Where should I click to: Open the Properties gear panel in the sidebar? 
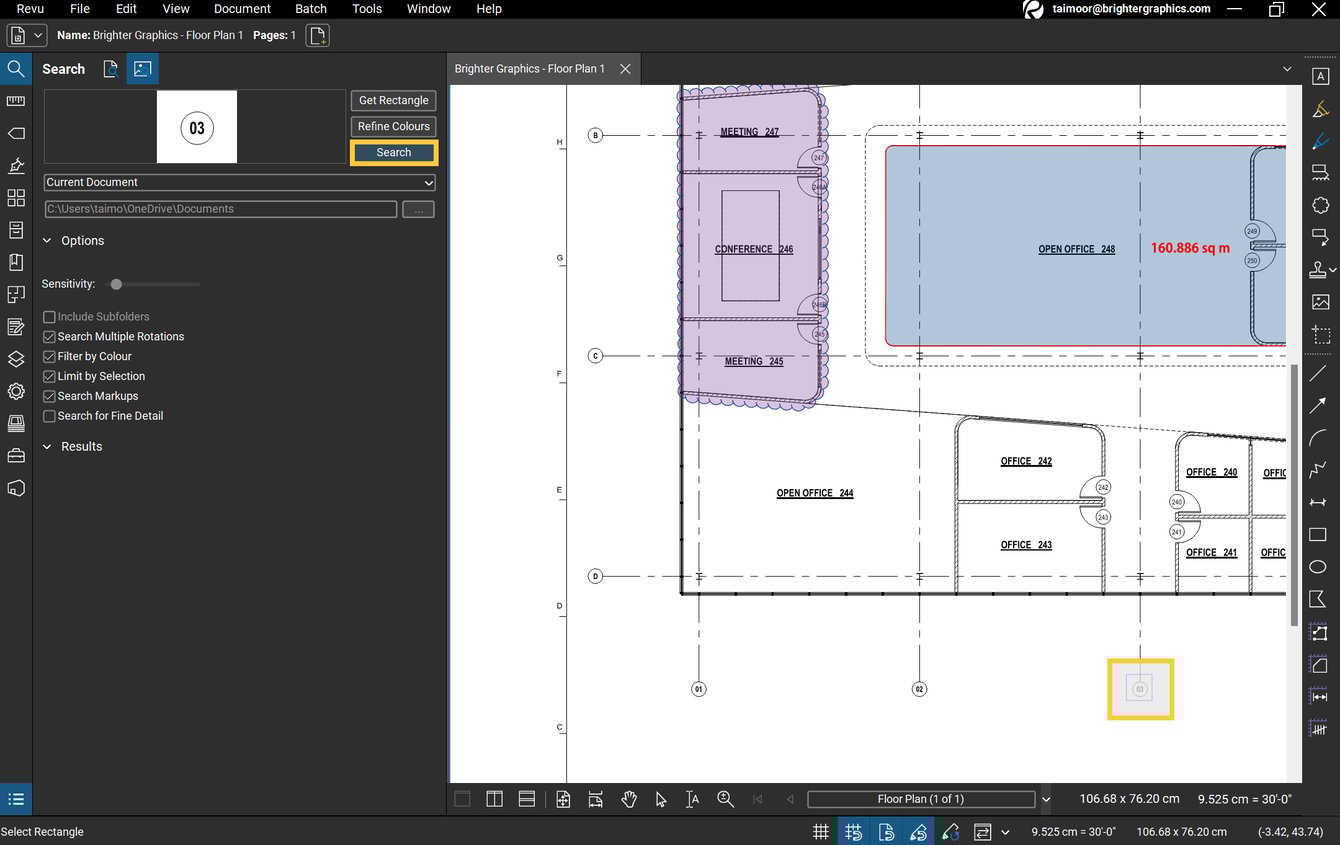pos(16,391)
